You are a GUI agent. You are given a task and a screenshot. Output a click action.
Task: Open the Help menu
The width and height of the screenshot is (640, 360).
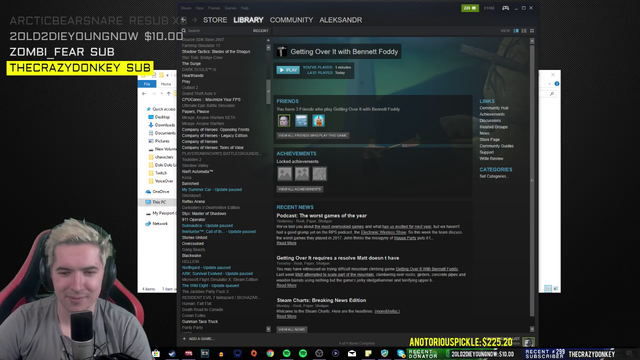coord(244,8)
